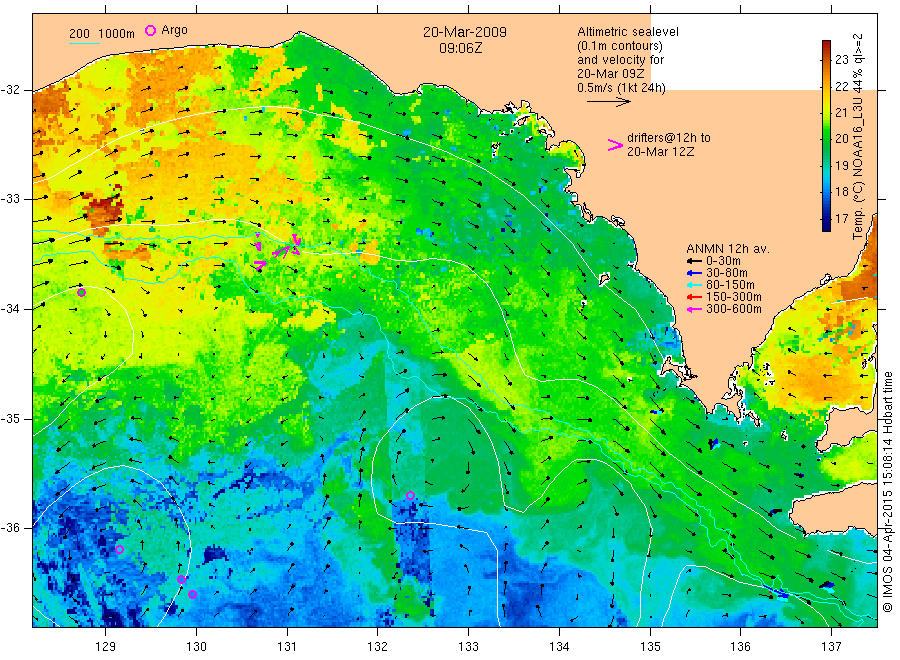Screen dimensions: 900x660
Task: Click the 'ANMN 12h av.' legend heading
Action: 728,249
